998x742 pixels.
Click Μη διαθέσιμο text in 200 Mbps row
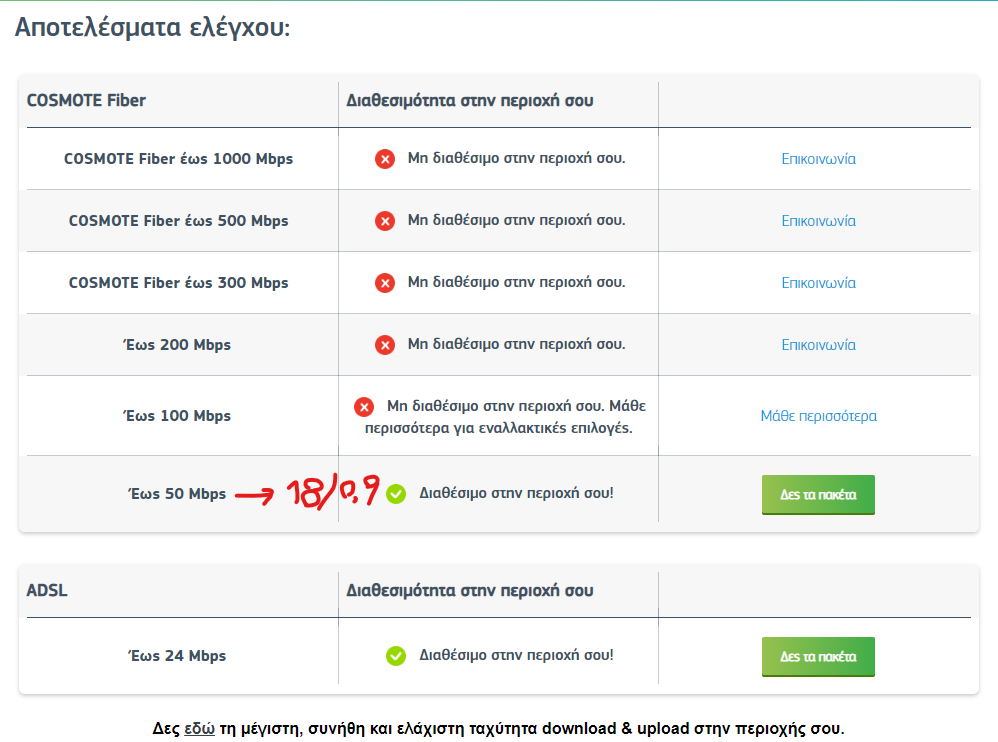pos(517,344)
